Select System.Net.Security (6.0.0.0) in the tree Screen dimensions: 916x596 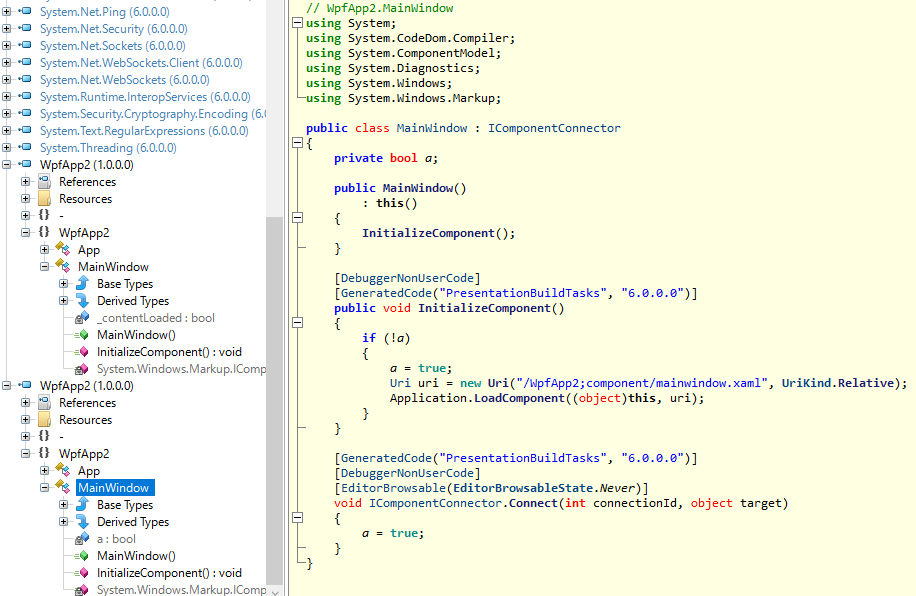(x=113, y=29)
